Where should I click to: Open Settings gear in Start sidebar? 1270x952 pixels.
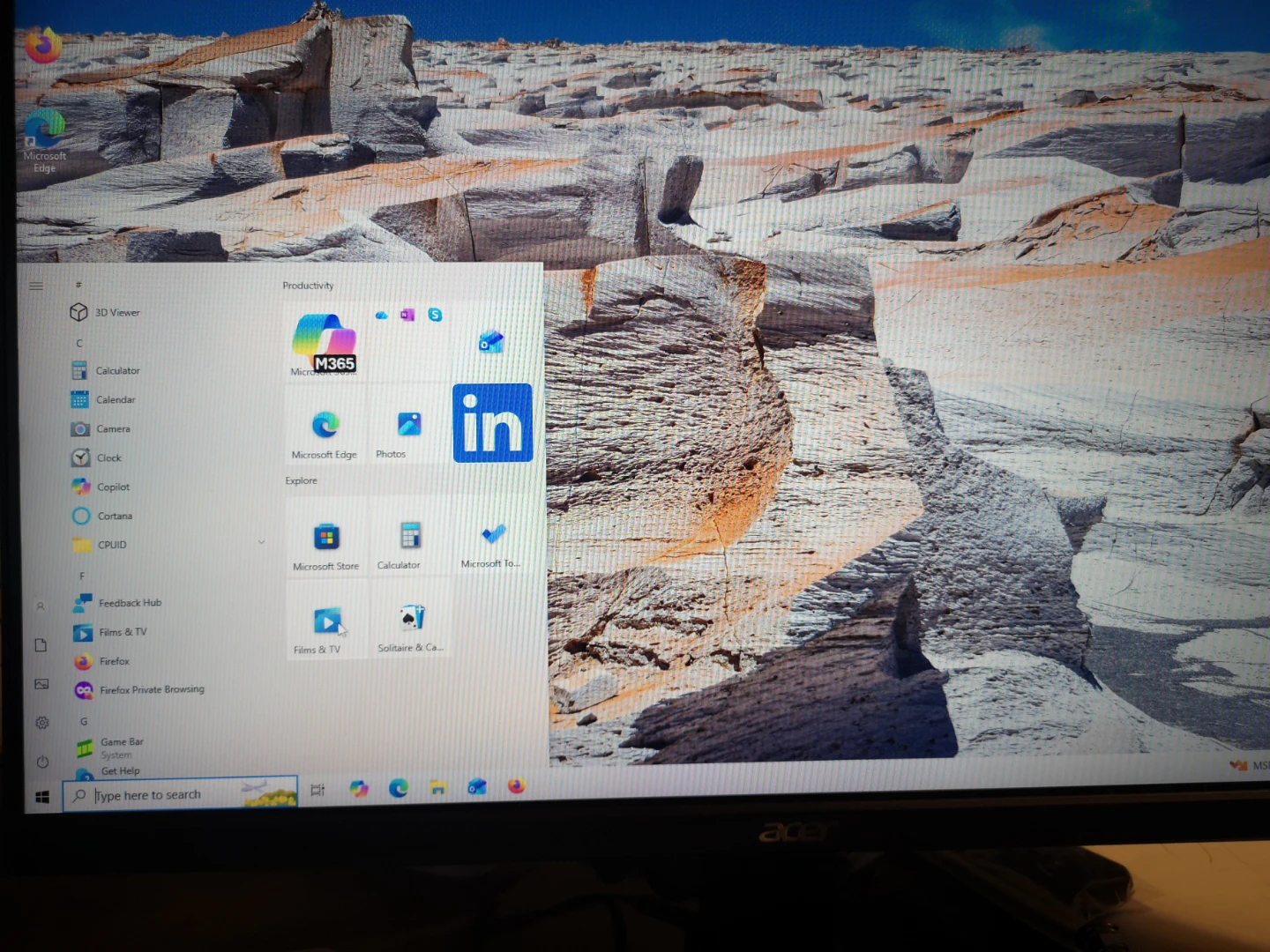pos(41,723)
